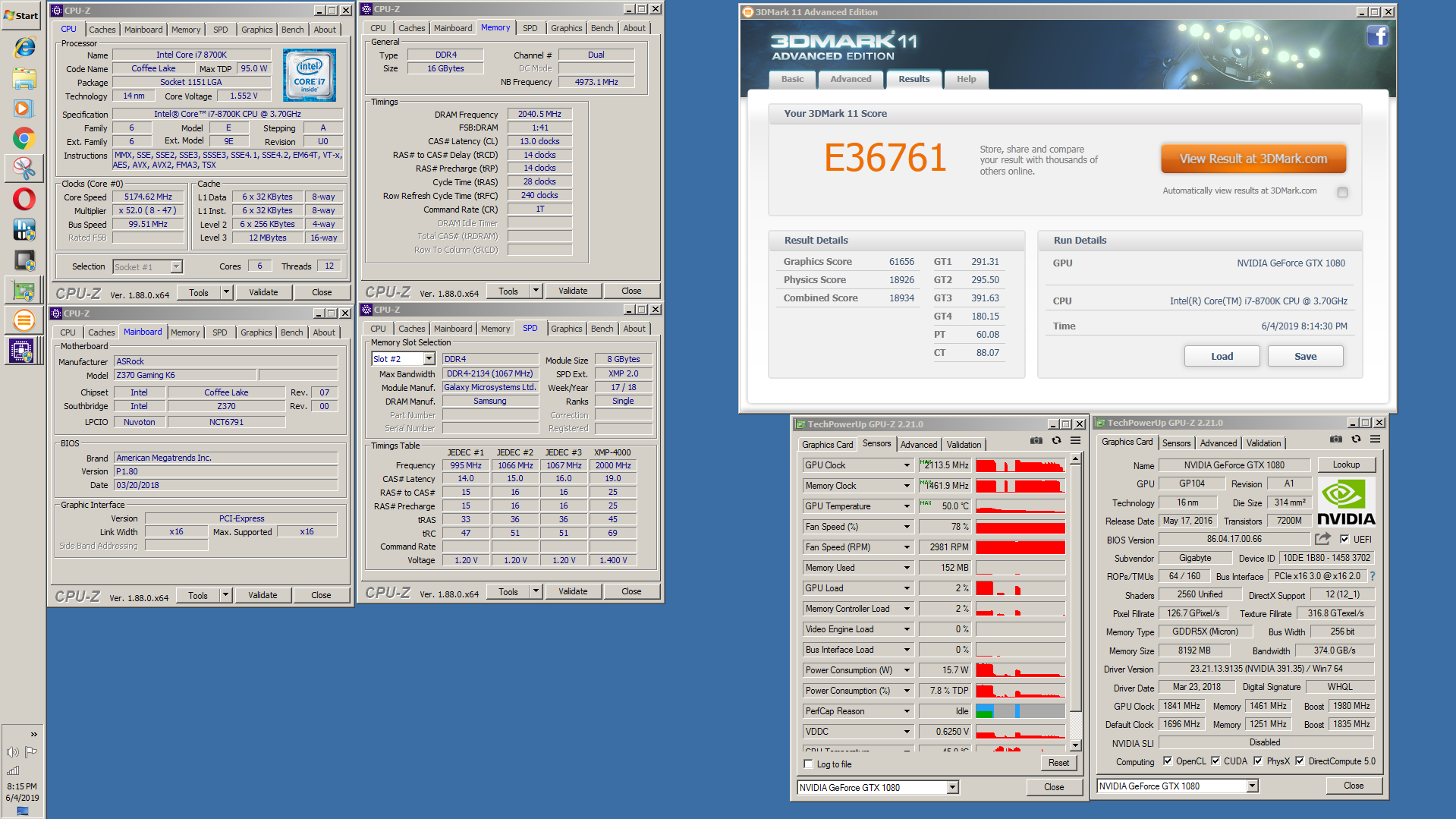Click the Show Desktop button in taskbar
Image resolution: width=1456 pixels, height=819 pixels.
(23, 812)
